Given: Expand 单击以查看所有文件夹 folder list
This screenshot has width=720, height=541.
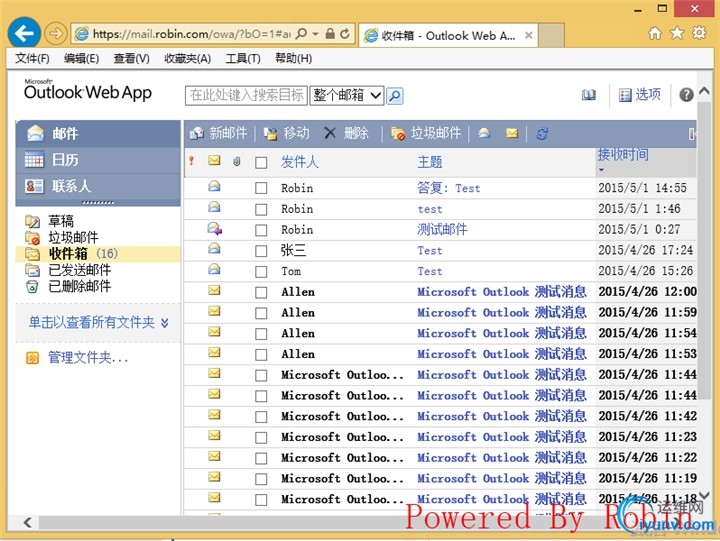Looking at the screenshot, I should [x=98, y=322].
